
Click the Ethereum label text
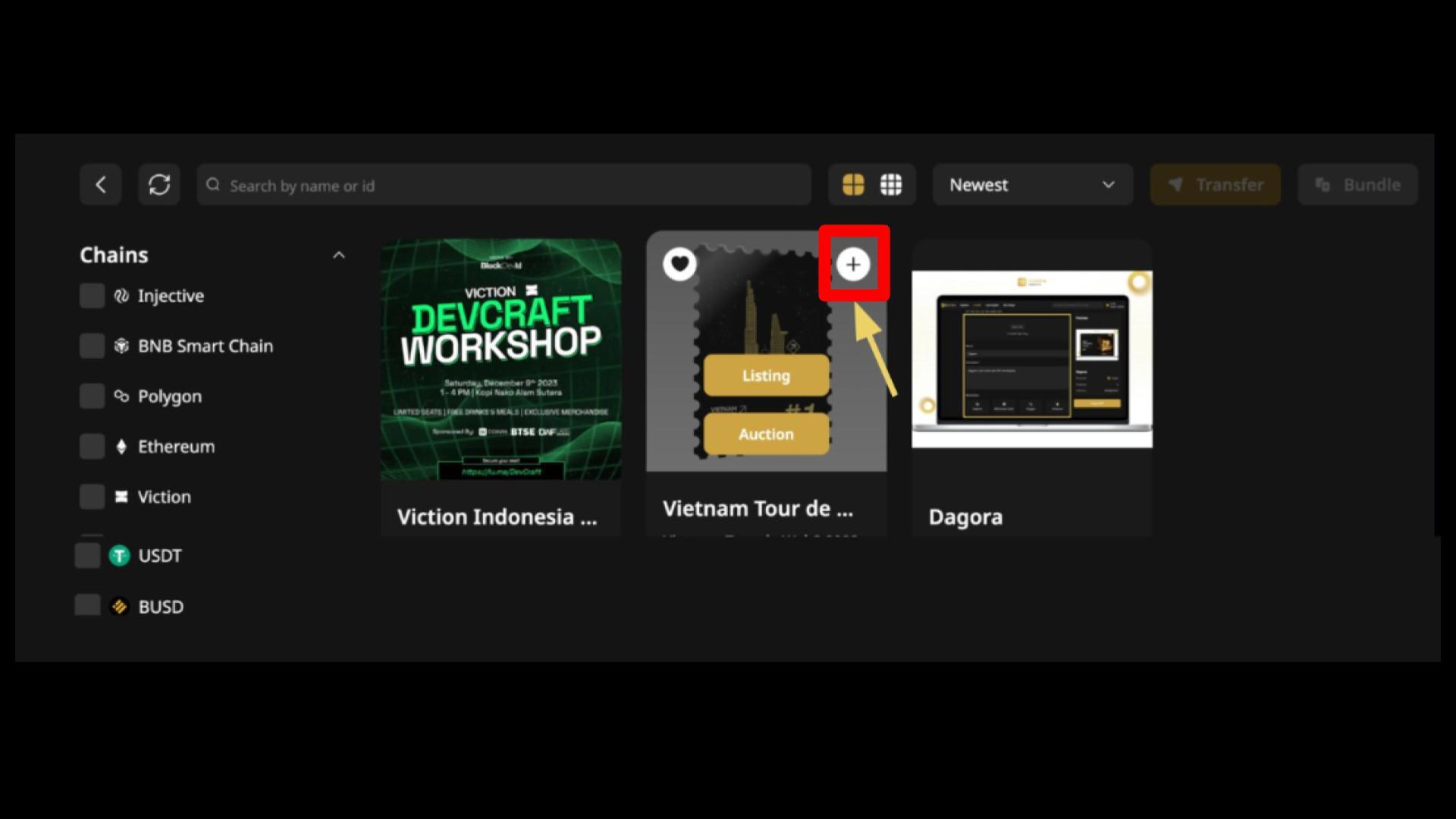pyautogui.click(x=176, y=447)
